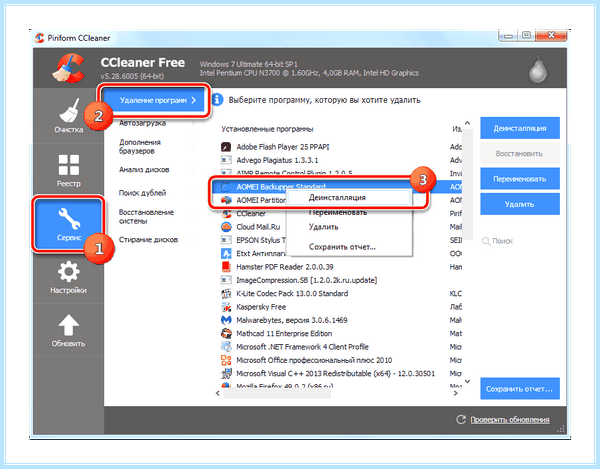Choose Деинсталляция in the context menu
600x469 pixels.
click(x=349, y=198)
